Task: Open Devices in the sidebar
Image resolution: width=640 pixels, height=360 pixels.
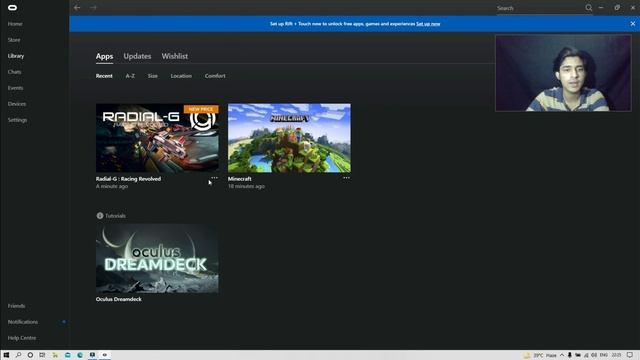Action: [17, 104]
